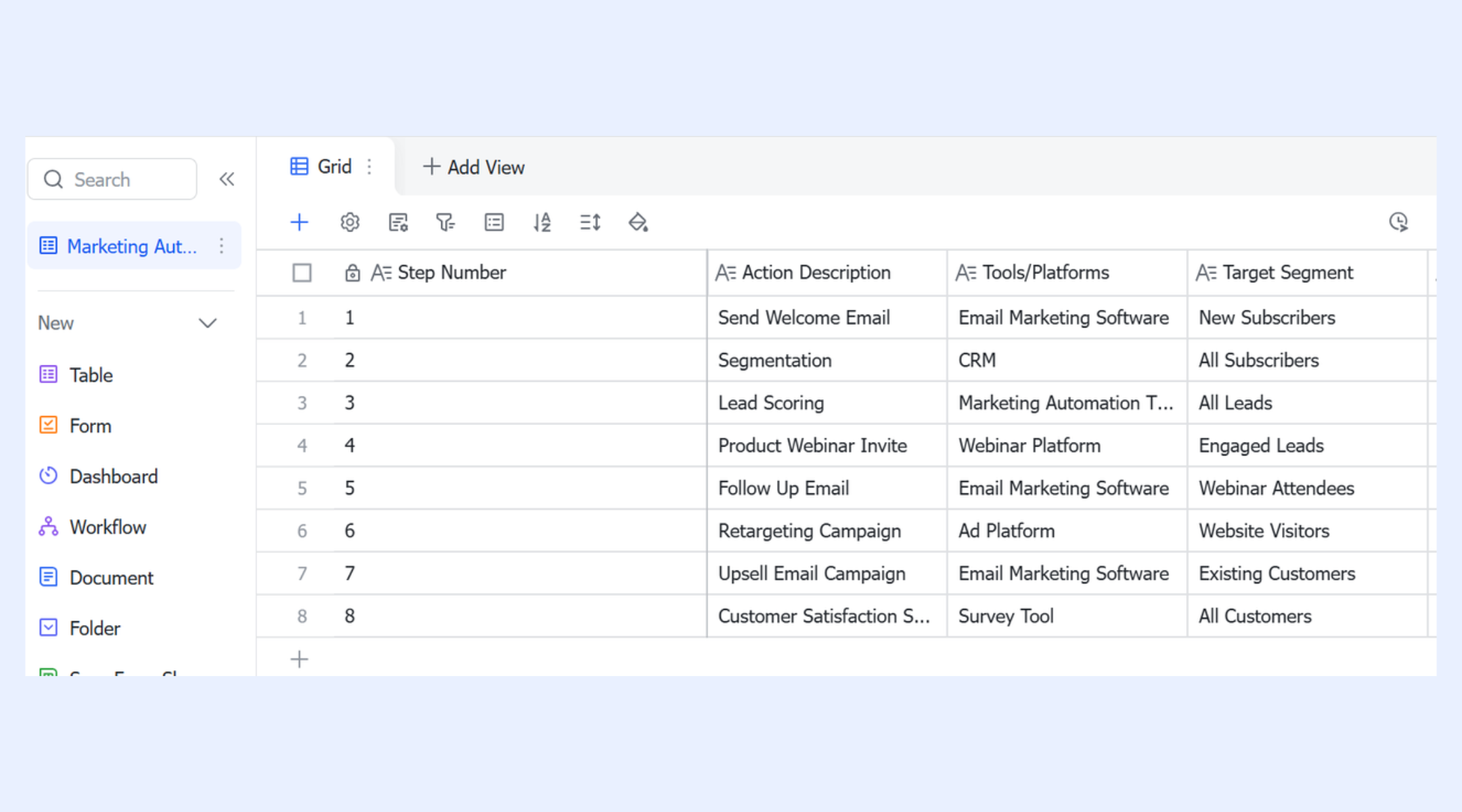The height and width of the screenshot is (812, 1462).
Task: Click the Add View button
Action: pos(474,167)
